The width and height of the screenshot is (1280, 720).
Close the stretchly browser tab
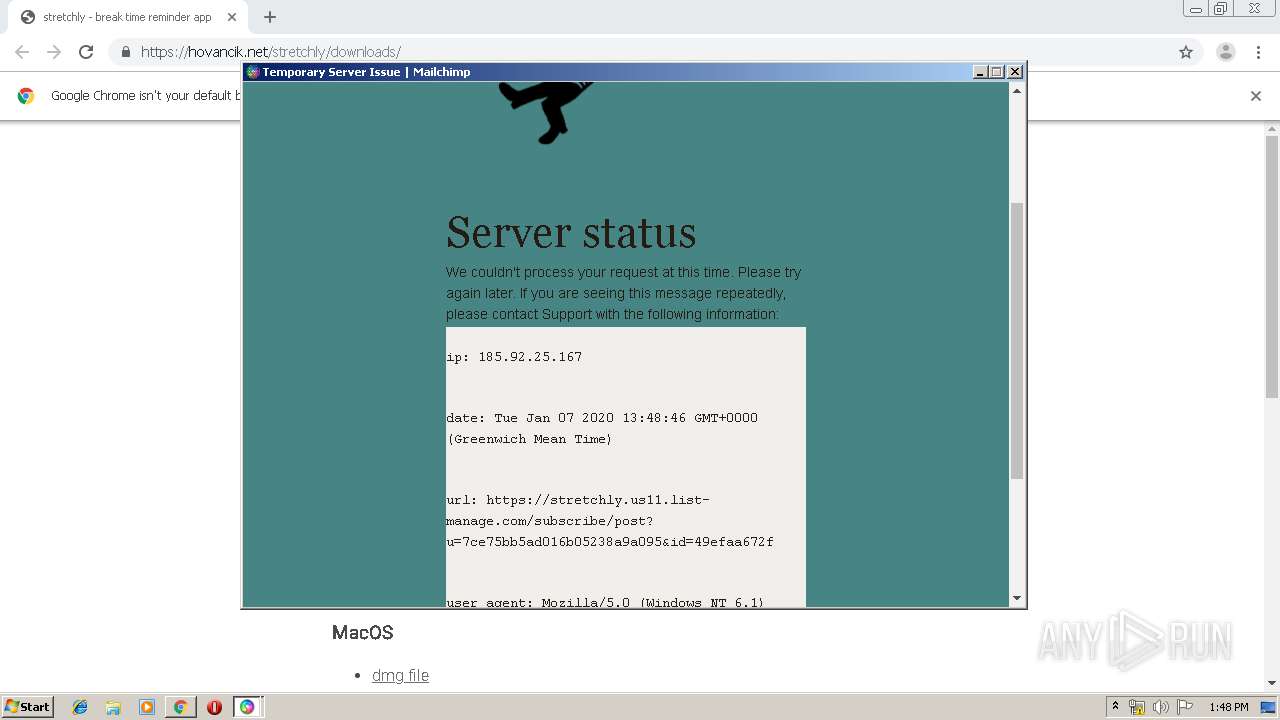233,17
